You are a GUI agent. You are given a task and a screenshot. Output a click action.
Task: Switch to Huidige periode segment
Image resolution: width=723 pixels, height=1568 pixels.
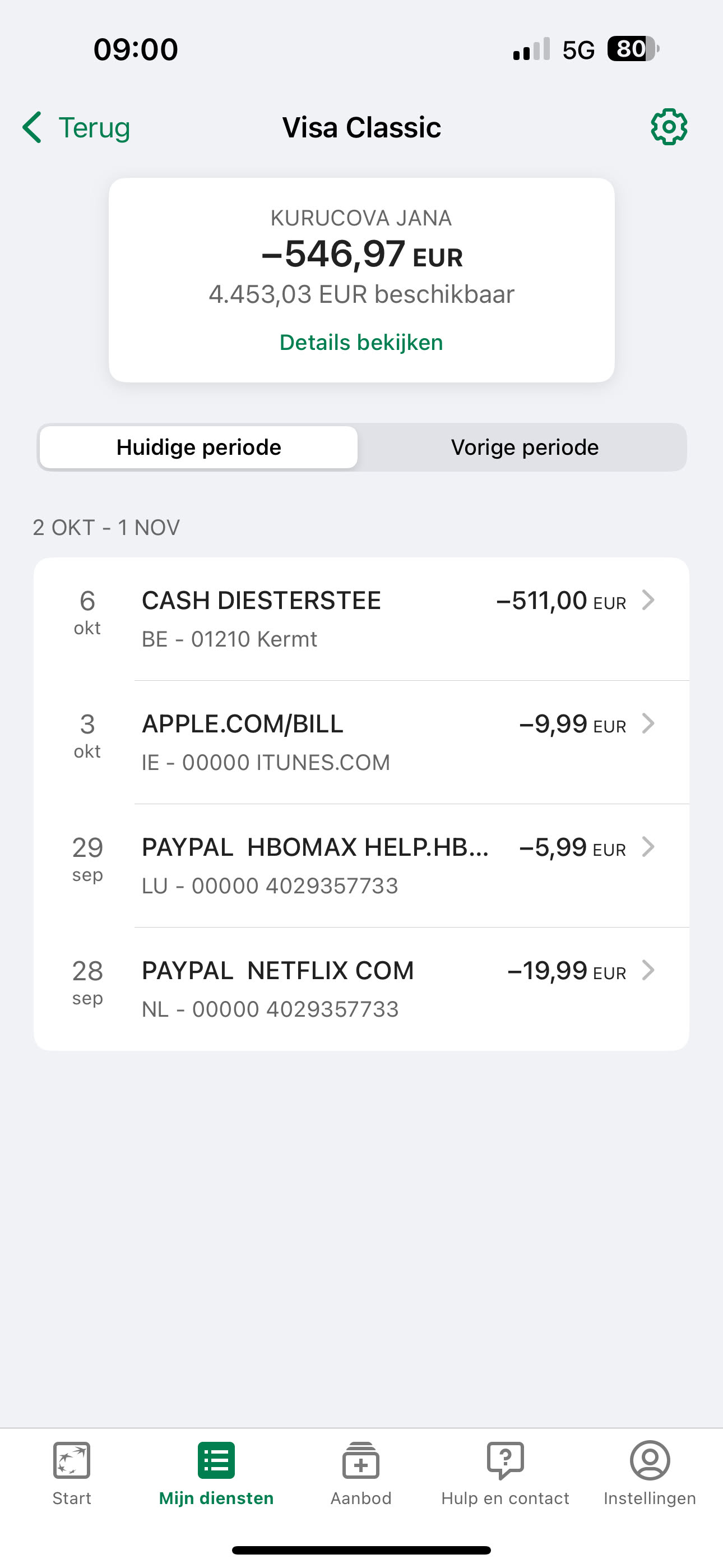[198, 448]
